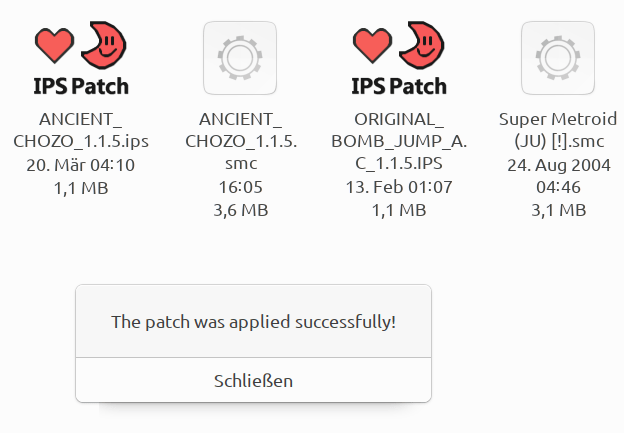Click the 16:05 modification time
624x433 pixels.
(240, 187)
